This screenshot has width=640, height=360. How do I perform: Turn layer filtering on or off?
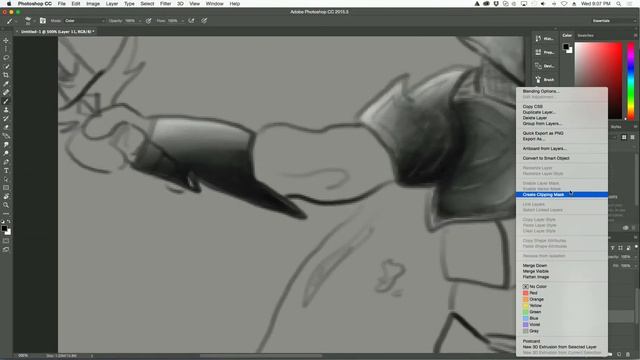[x=636, y=247]
